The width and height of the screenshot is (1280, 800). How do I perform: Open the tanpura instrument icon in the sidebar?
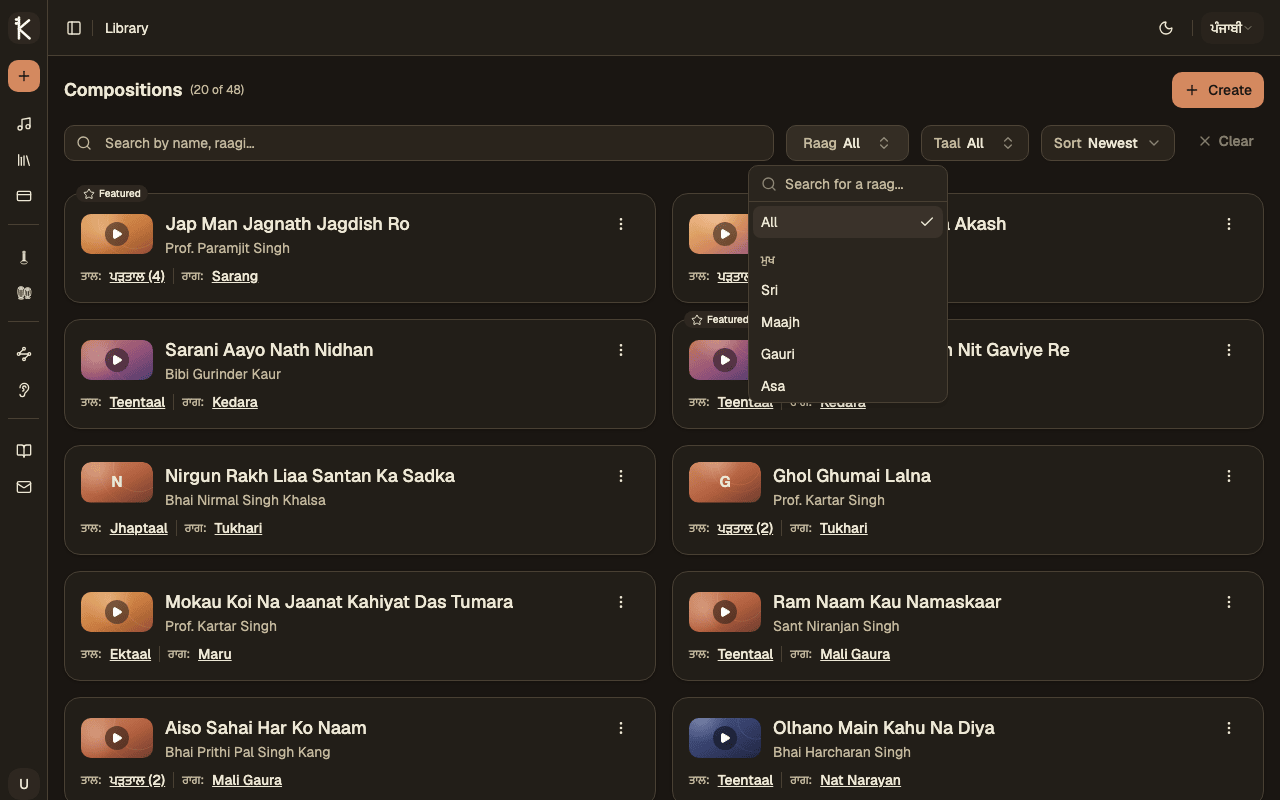tap(24, 257)
